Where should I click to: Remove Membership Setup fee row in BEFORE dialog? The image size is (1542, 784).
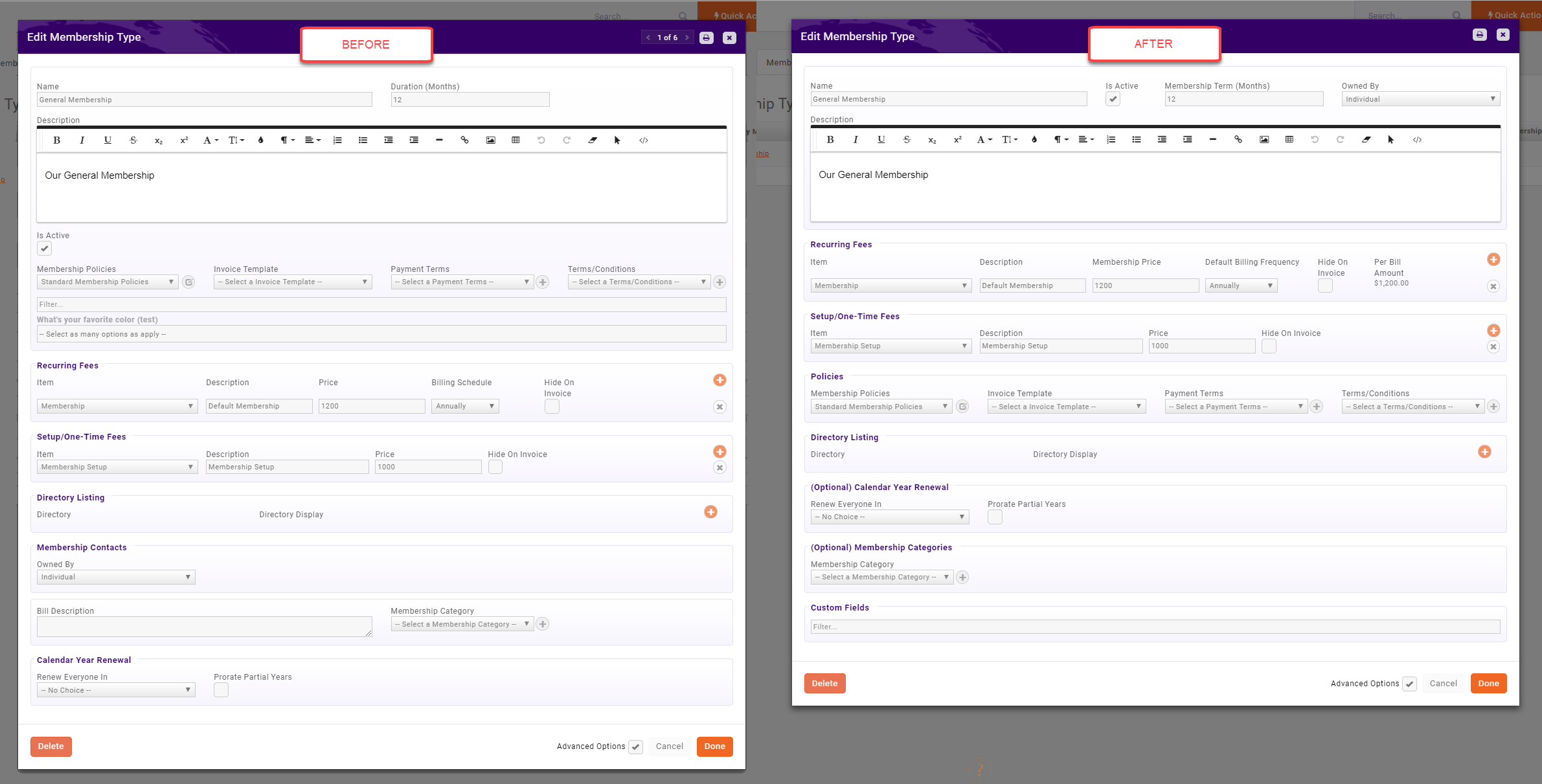tap(720, 467)
